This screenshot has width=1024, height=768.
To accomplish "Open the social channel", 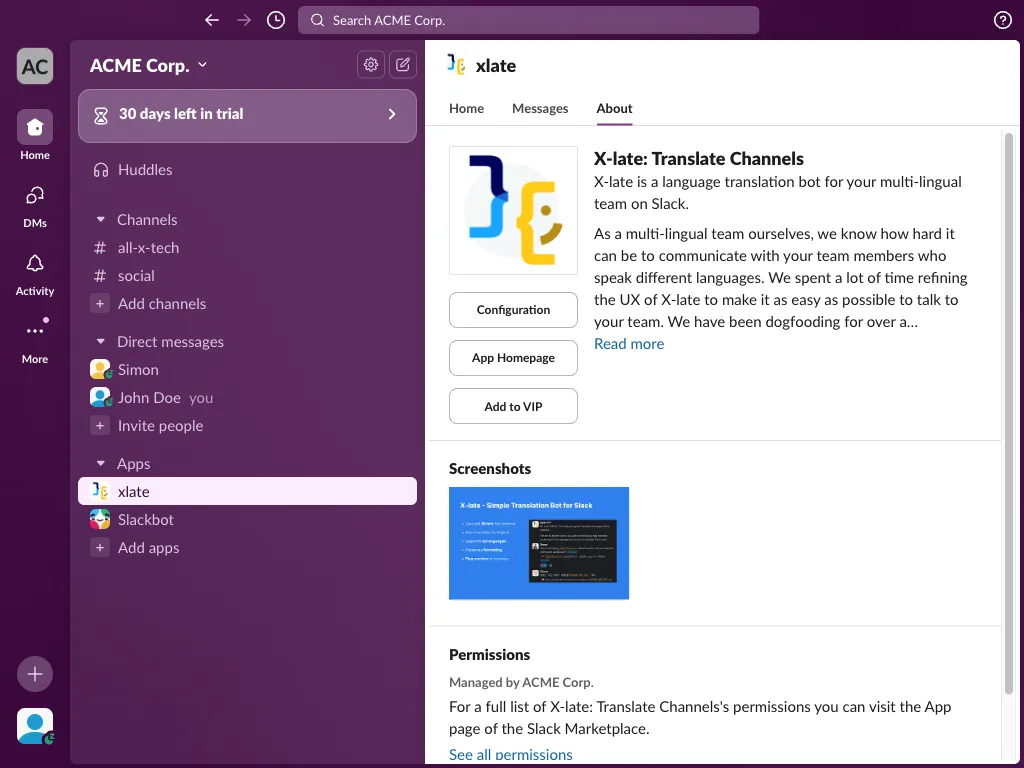I will point(247,276).
